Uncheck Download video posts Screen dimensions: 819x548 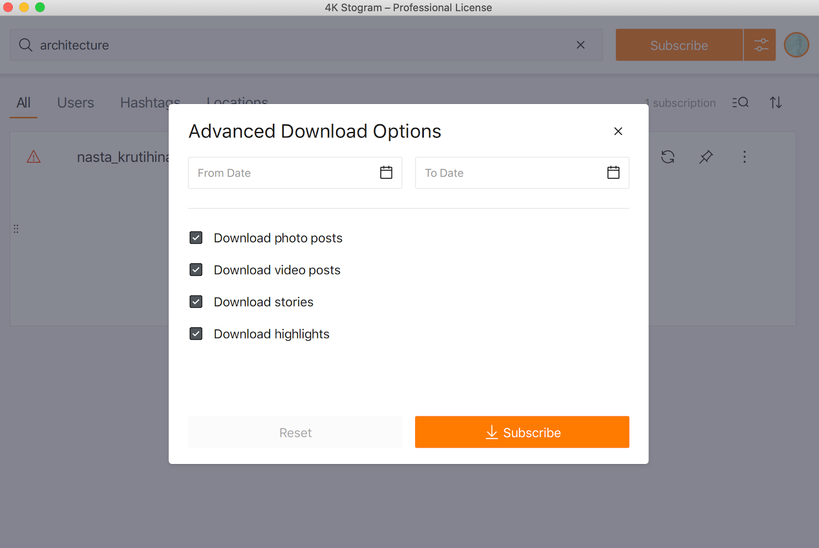196,270
